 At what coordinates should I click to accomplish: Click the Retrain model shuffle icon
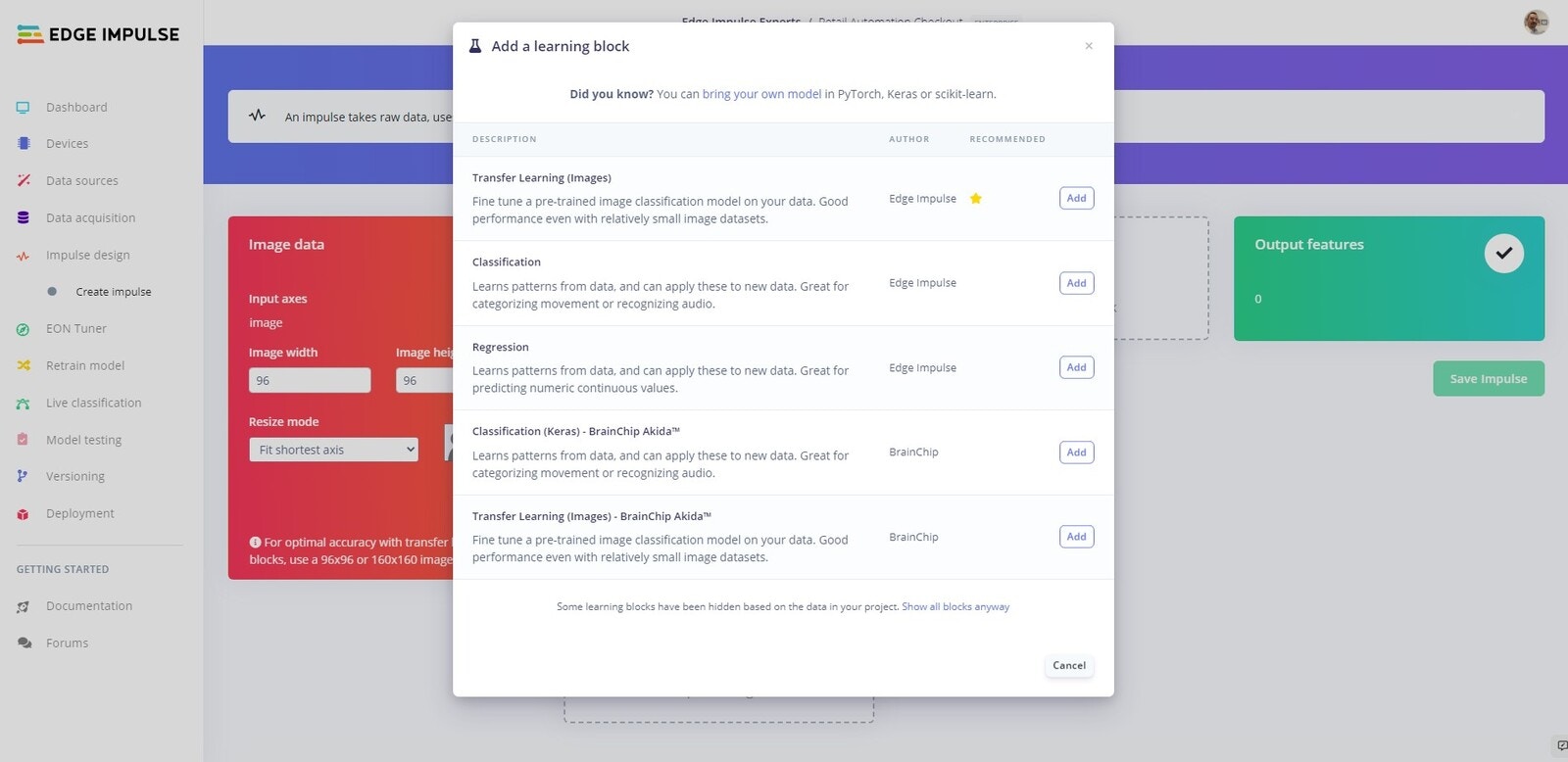[x=24, y=365]
